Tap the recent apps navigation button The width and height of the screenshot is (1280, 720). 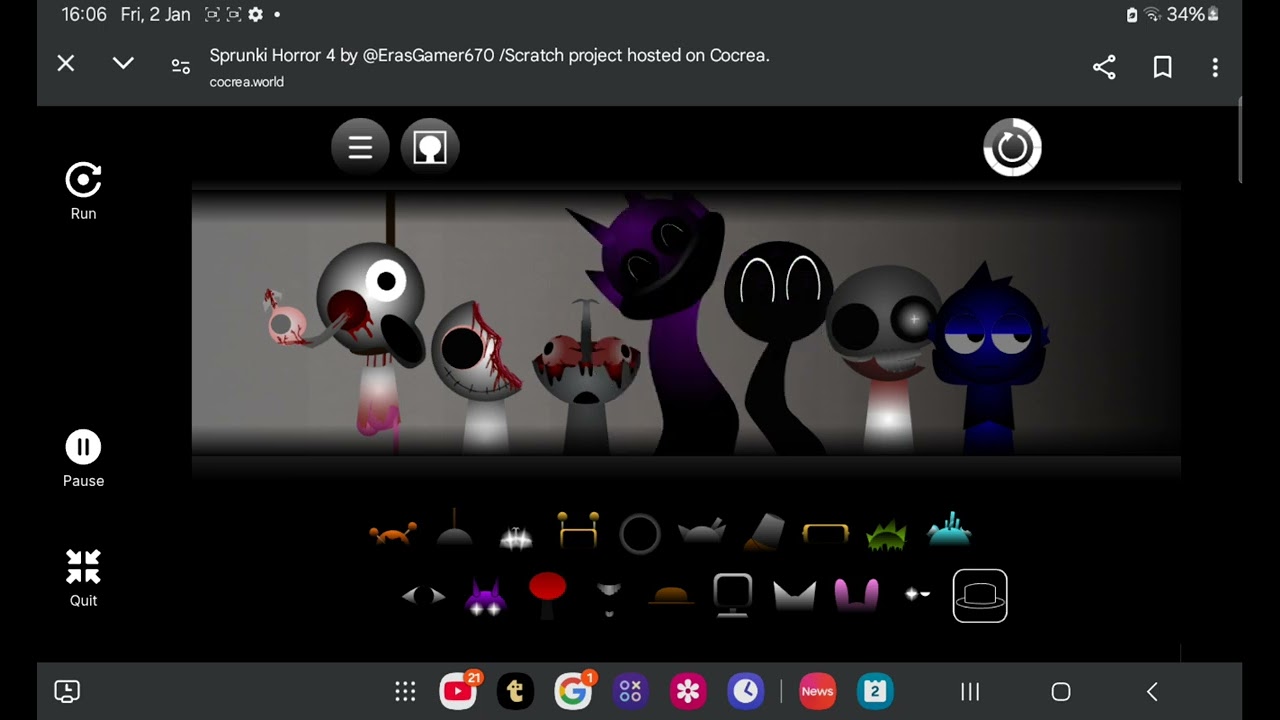[x=969, y=691]
